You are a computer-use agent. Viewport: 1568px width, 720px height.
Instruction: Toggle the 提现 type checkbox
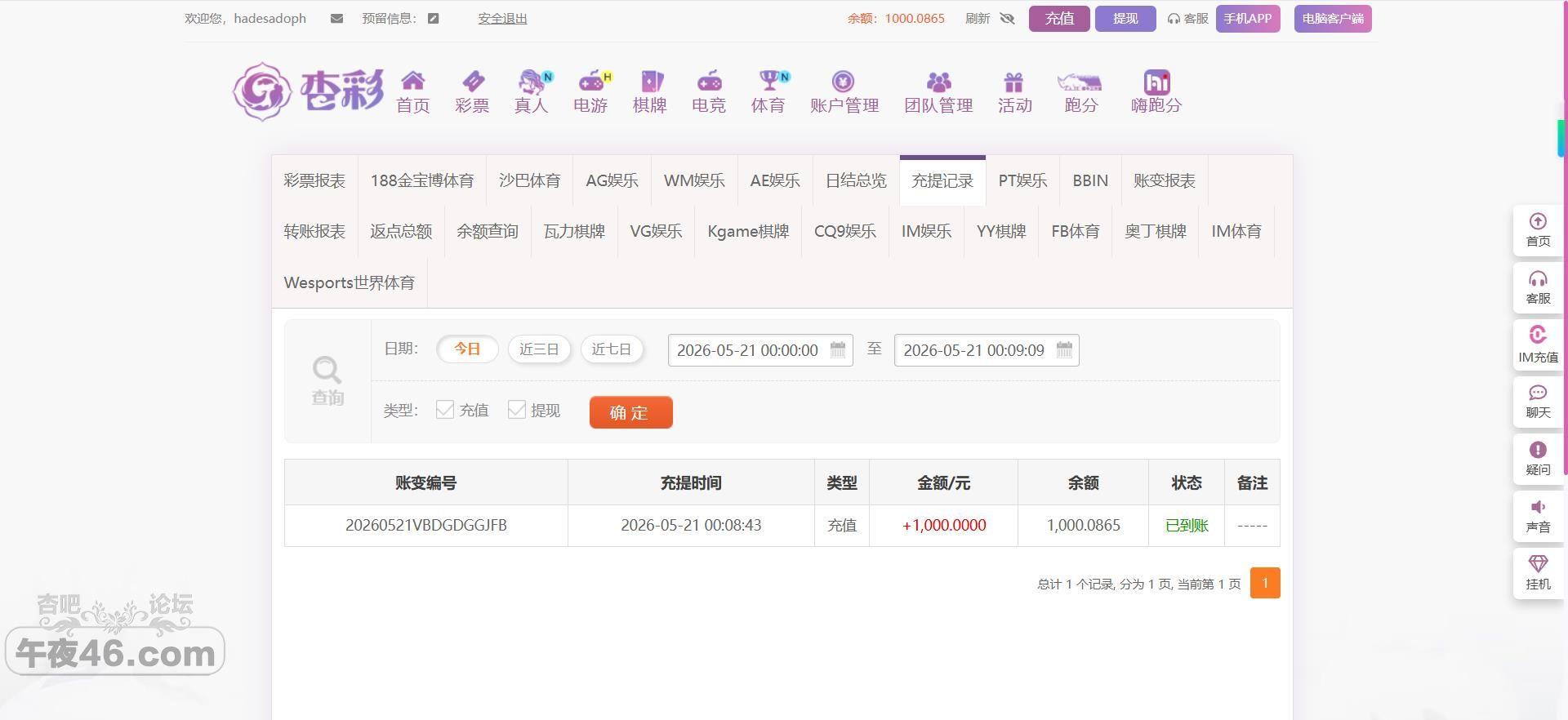tap(517, 410)
